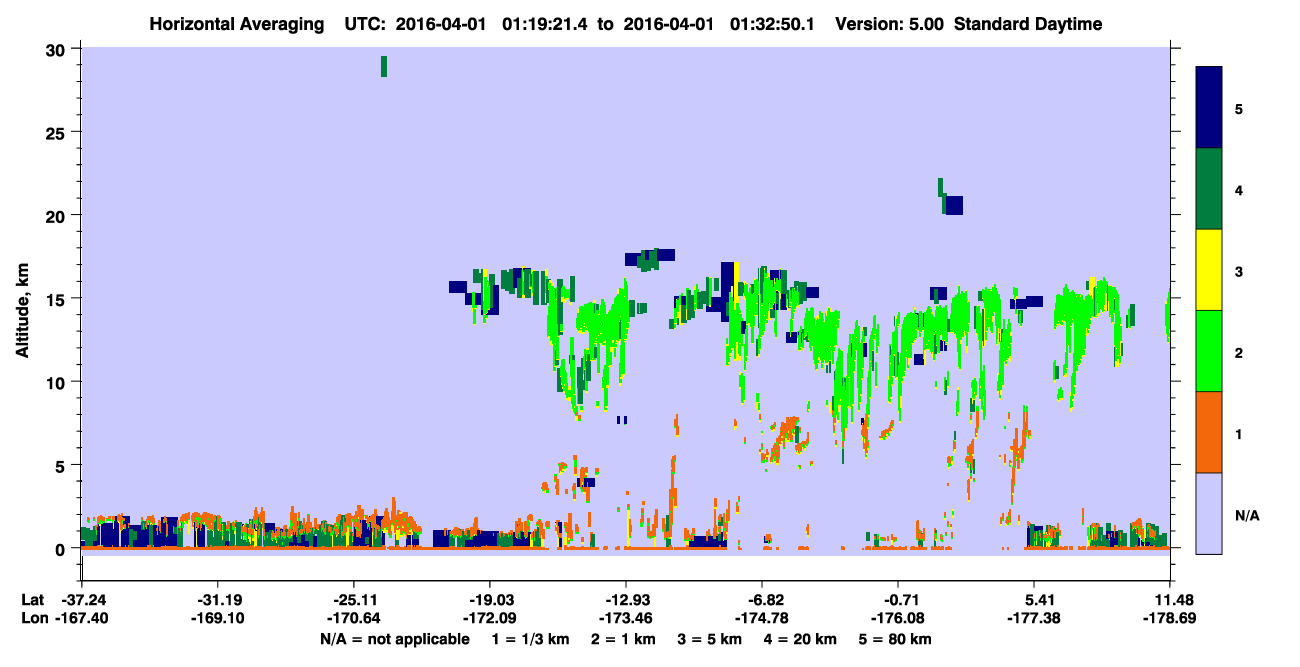
Task: Click the green feature near 29 km altitude
Action: (x=383, y=66)
